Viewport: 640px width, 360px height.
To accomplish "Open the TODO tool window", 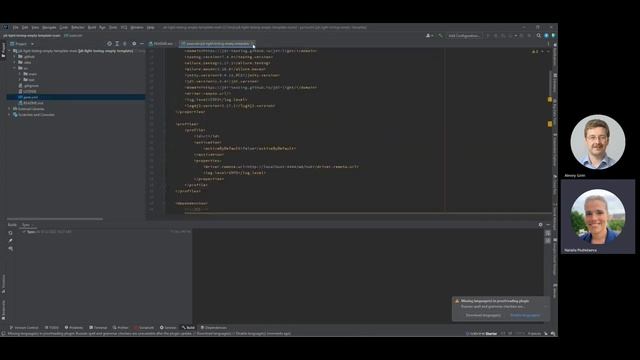I will 52,328.
